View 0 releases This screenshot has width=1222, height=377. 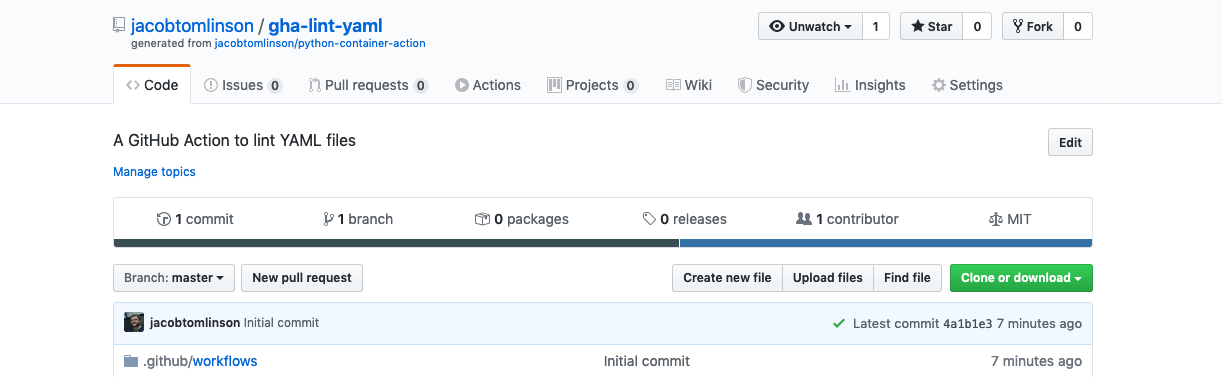(685, 219)
